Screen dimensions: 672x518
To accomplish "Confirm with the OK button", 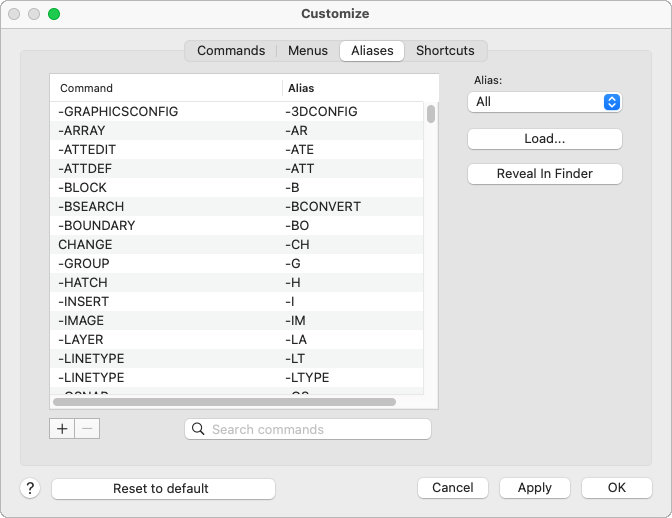I will (617, 488).
